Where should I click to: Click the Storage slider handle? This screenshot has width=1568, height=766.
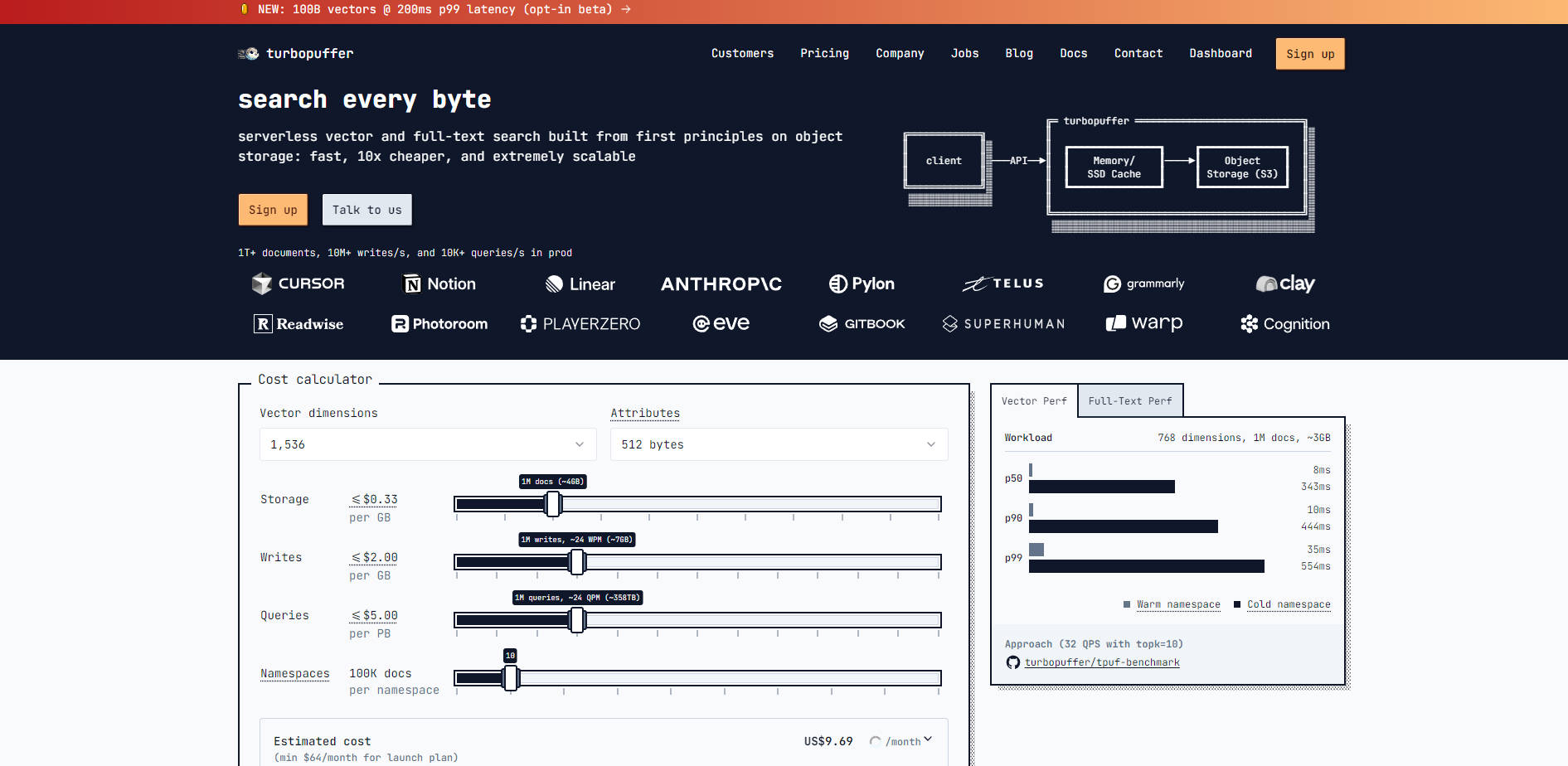click(x=553, y=504)
